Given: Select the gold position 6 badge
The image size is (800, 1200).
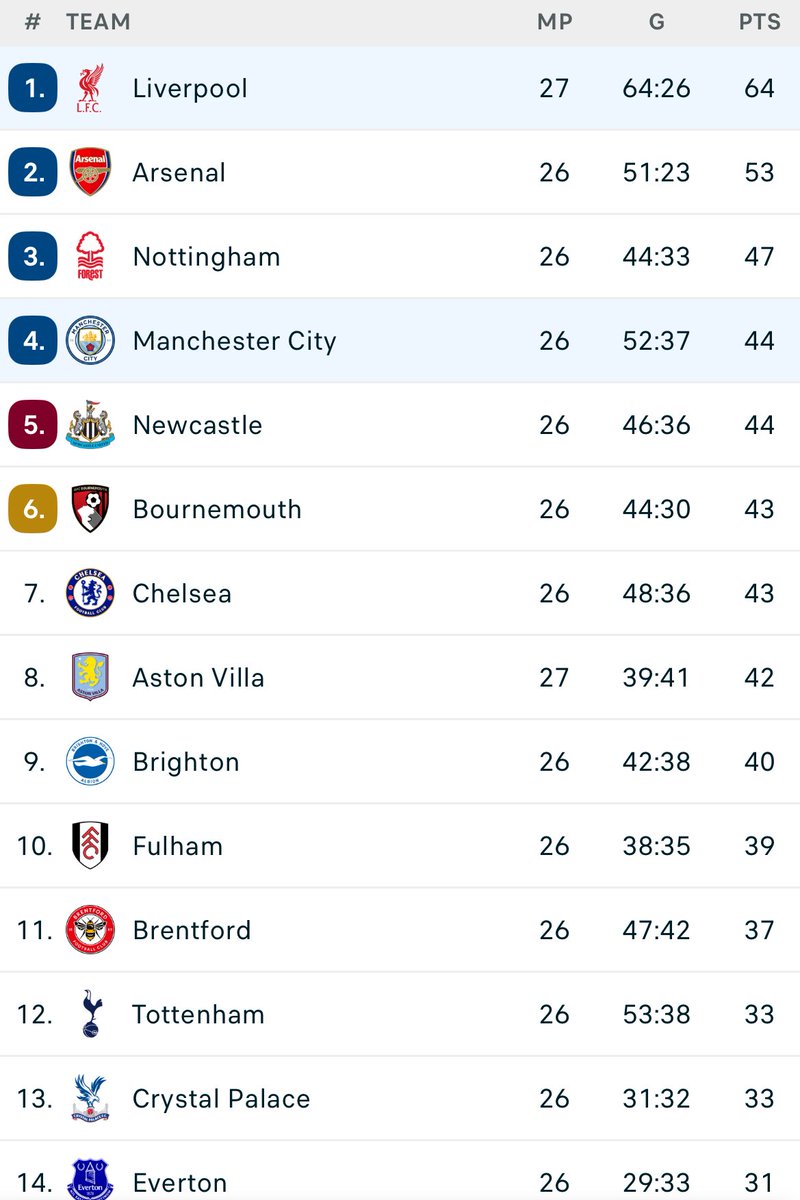Looking at the screenshot, I should [x=34, y=508].
